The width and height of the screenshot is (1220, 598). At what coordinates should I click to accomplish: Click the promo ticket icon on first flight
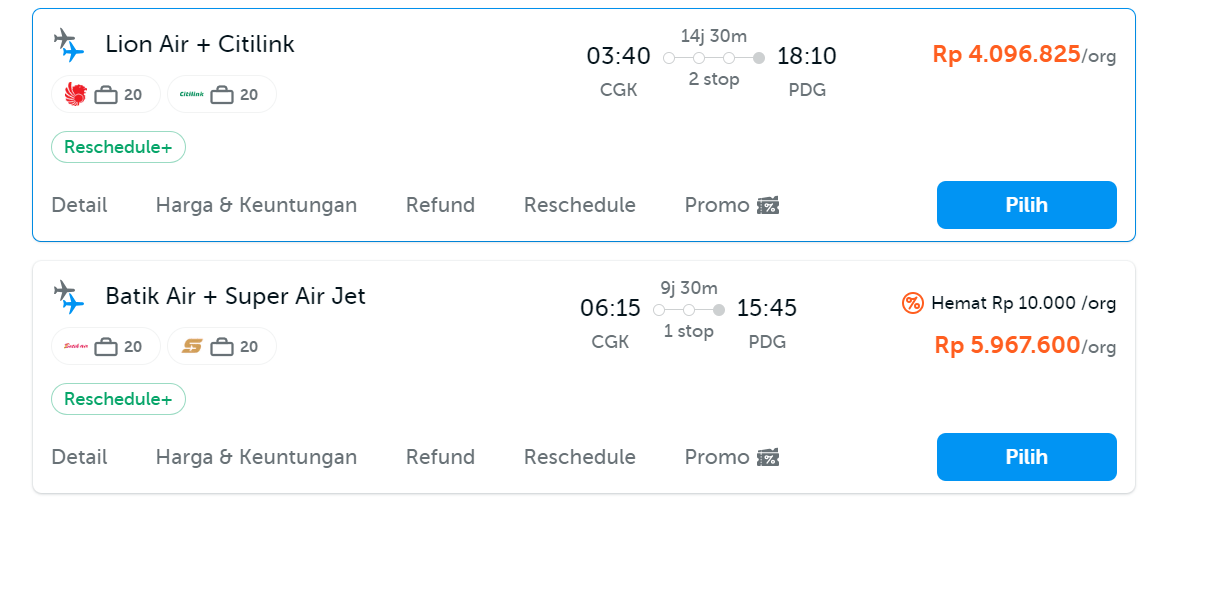(768, 206)
